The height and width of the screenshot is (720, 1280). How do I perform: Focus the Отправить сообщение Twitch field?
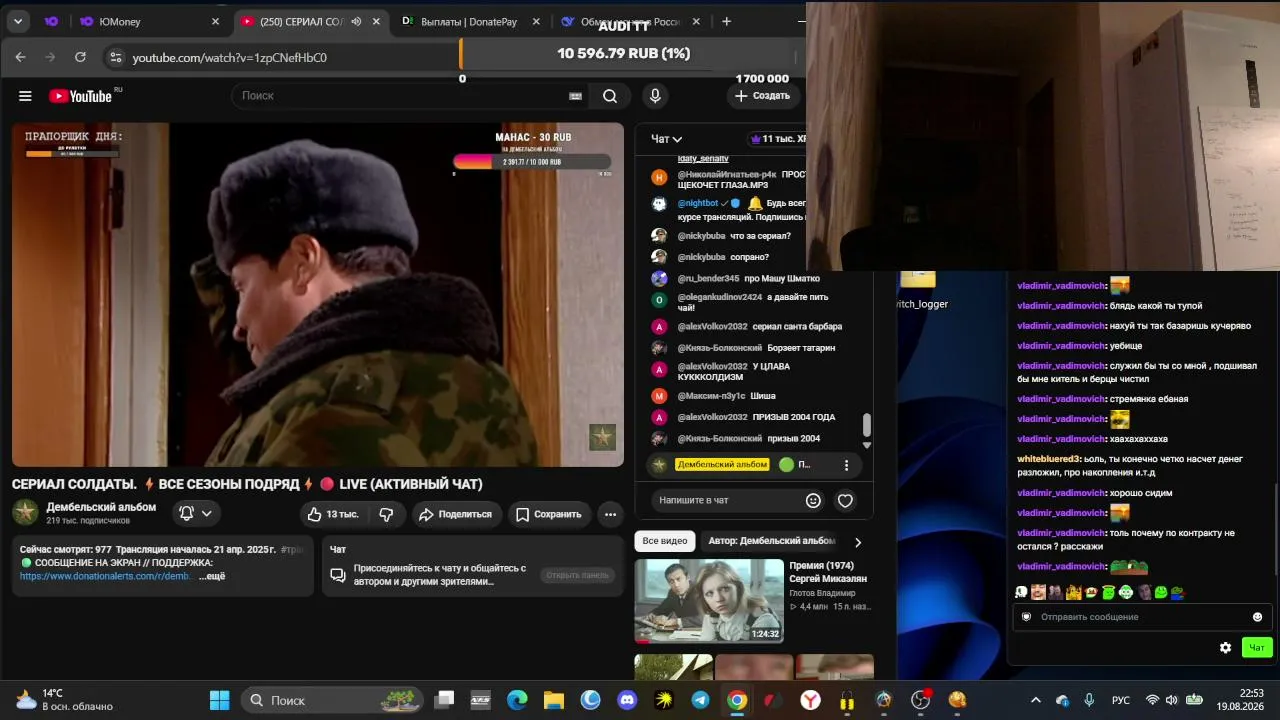[x=1140, y=617]
